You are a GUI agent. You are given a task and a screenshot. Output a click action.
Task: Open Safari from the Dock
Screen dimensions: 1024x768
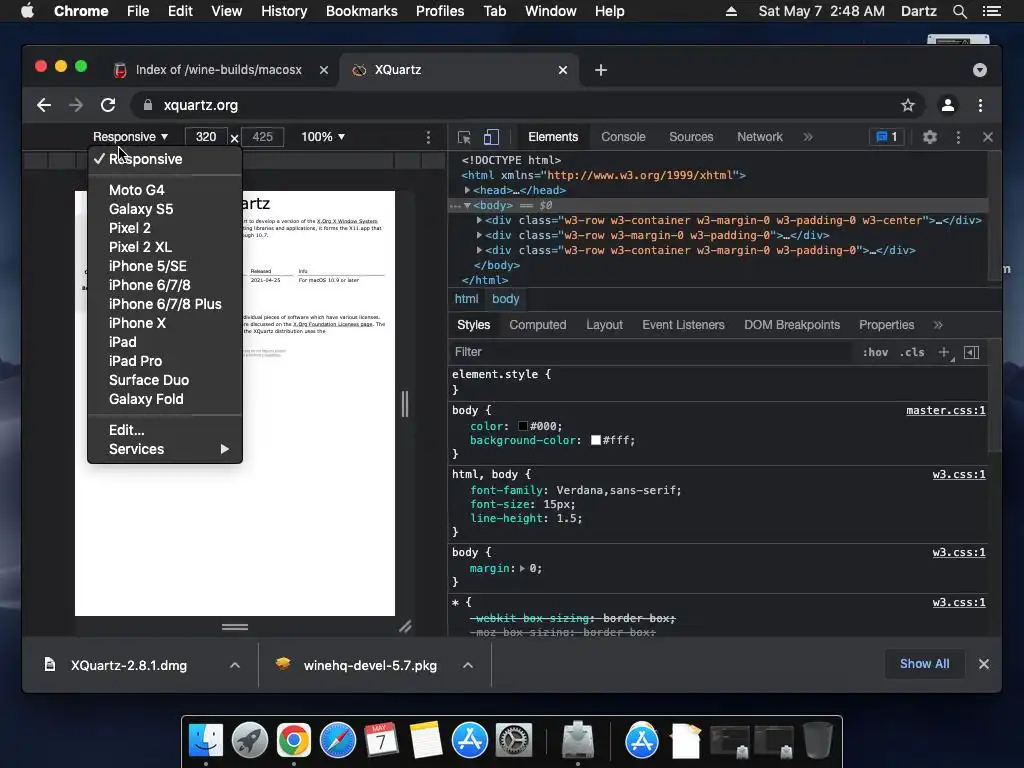coord(338,741)
